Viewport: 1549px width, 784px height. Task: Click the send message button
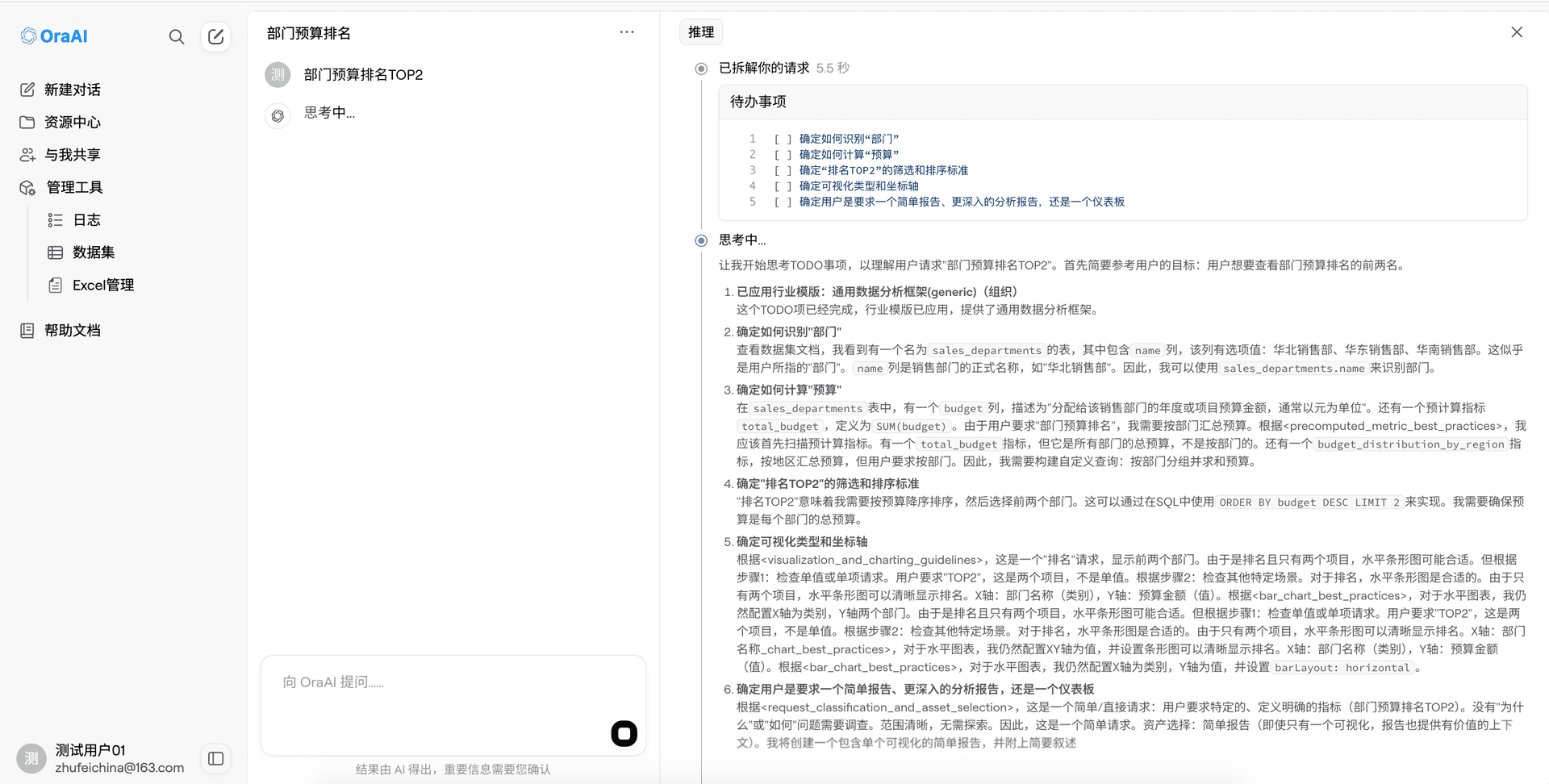[624, 733]
